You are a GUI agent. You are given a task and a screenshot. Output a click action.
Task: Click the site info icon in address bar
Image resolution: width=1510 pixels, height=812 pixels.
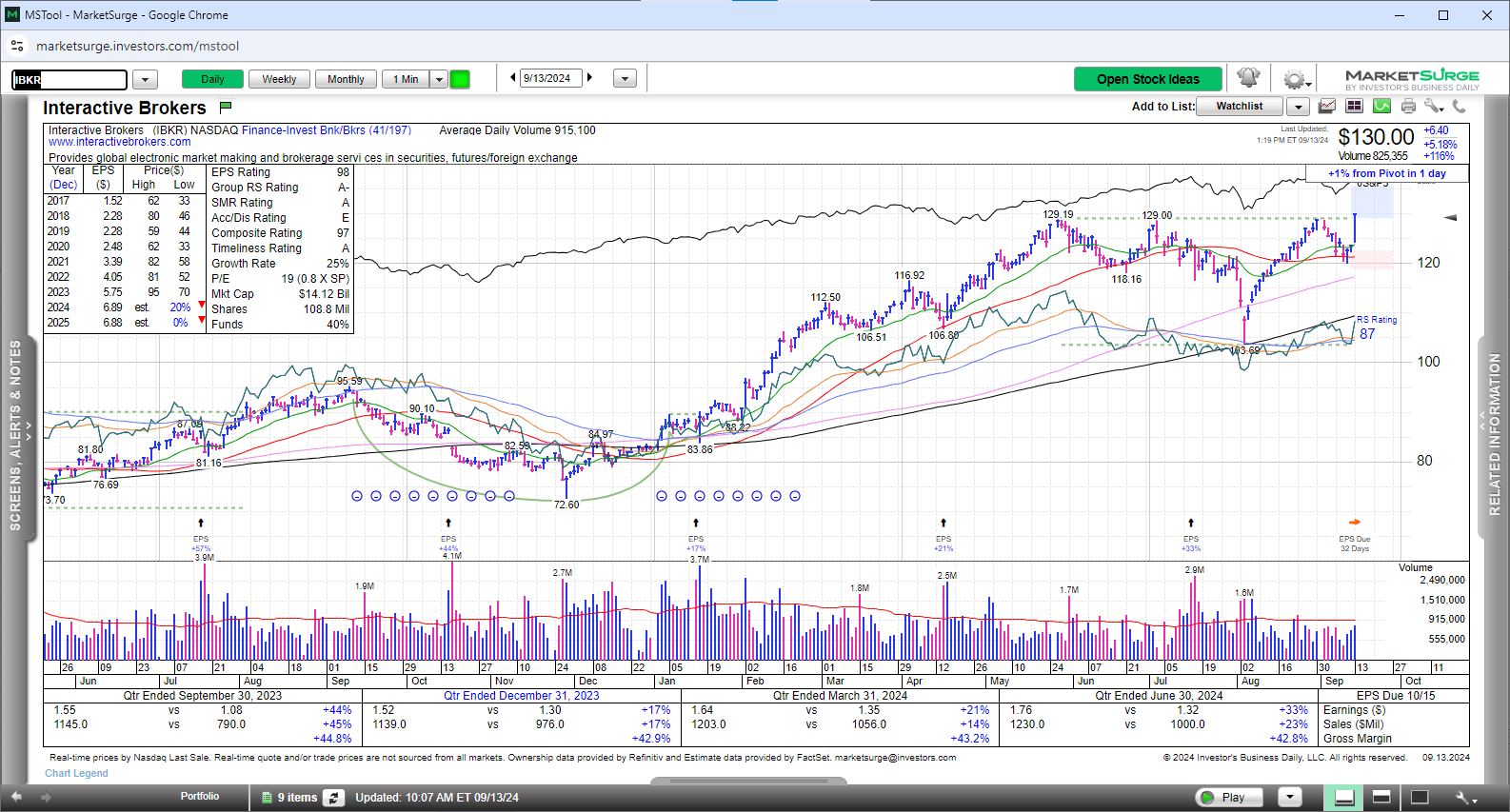(x=17, y=46)
